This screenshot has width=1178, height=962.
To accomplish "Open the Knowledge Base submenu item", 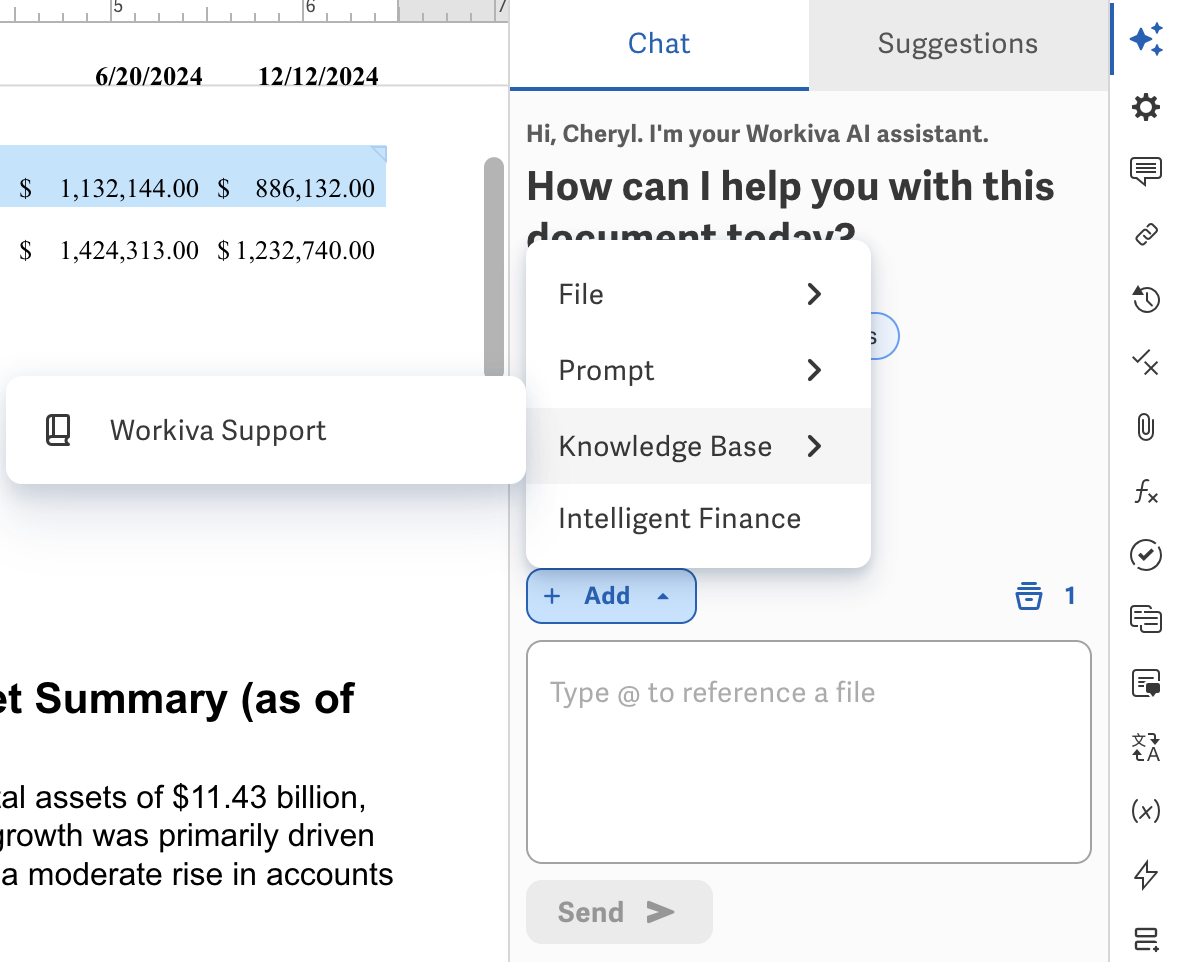I will pos(698,446).
